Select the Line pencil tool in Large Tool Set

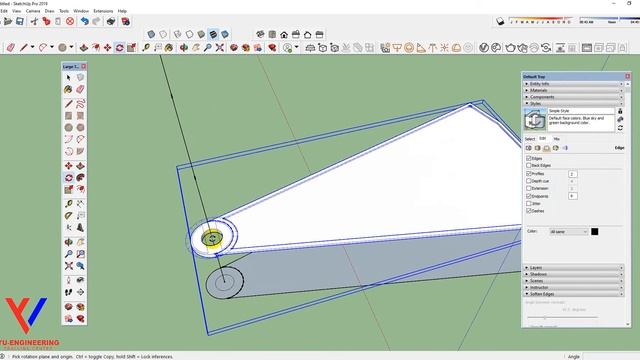(69, 104)
